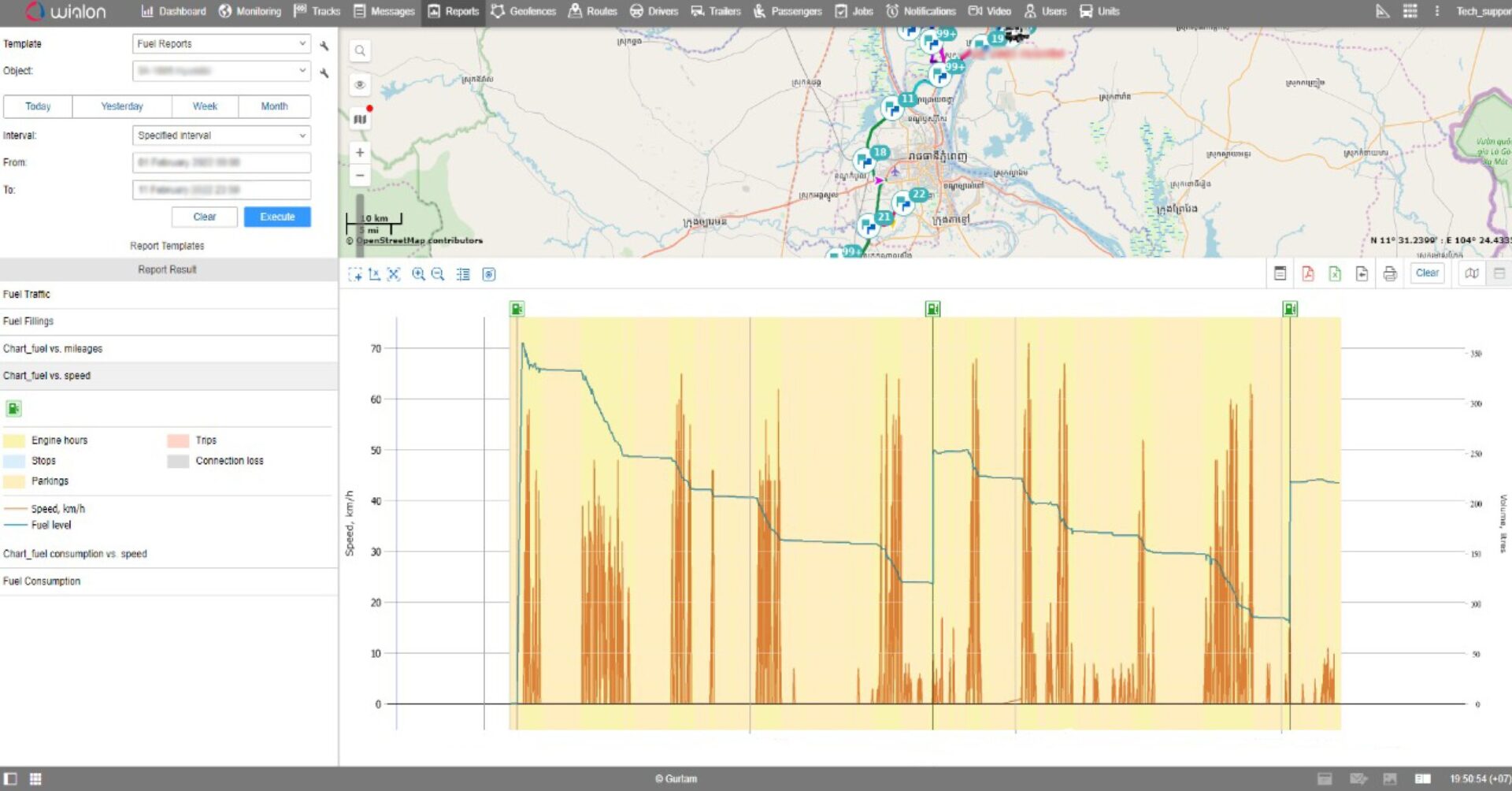This screenshot has height=791, width=1512.
Task: Select the Yesterday interval button
Action: tap(122, 106)
